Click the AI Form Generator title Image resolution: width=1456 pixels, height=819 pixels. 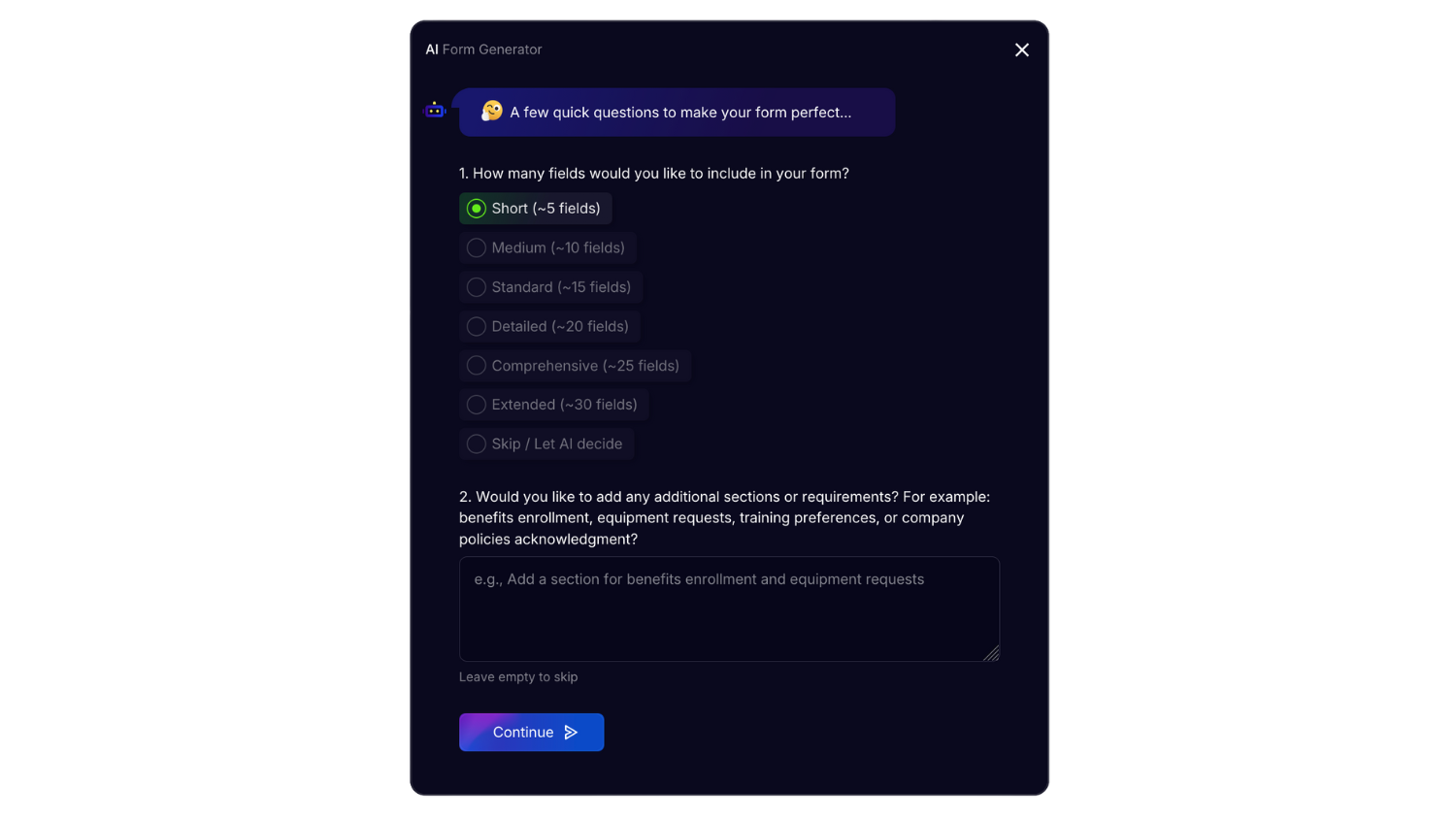pyautogui.click(x=483, y=49)
